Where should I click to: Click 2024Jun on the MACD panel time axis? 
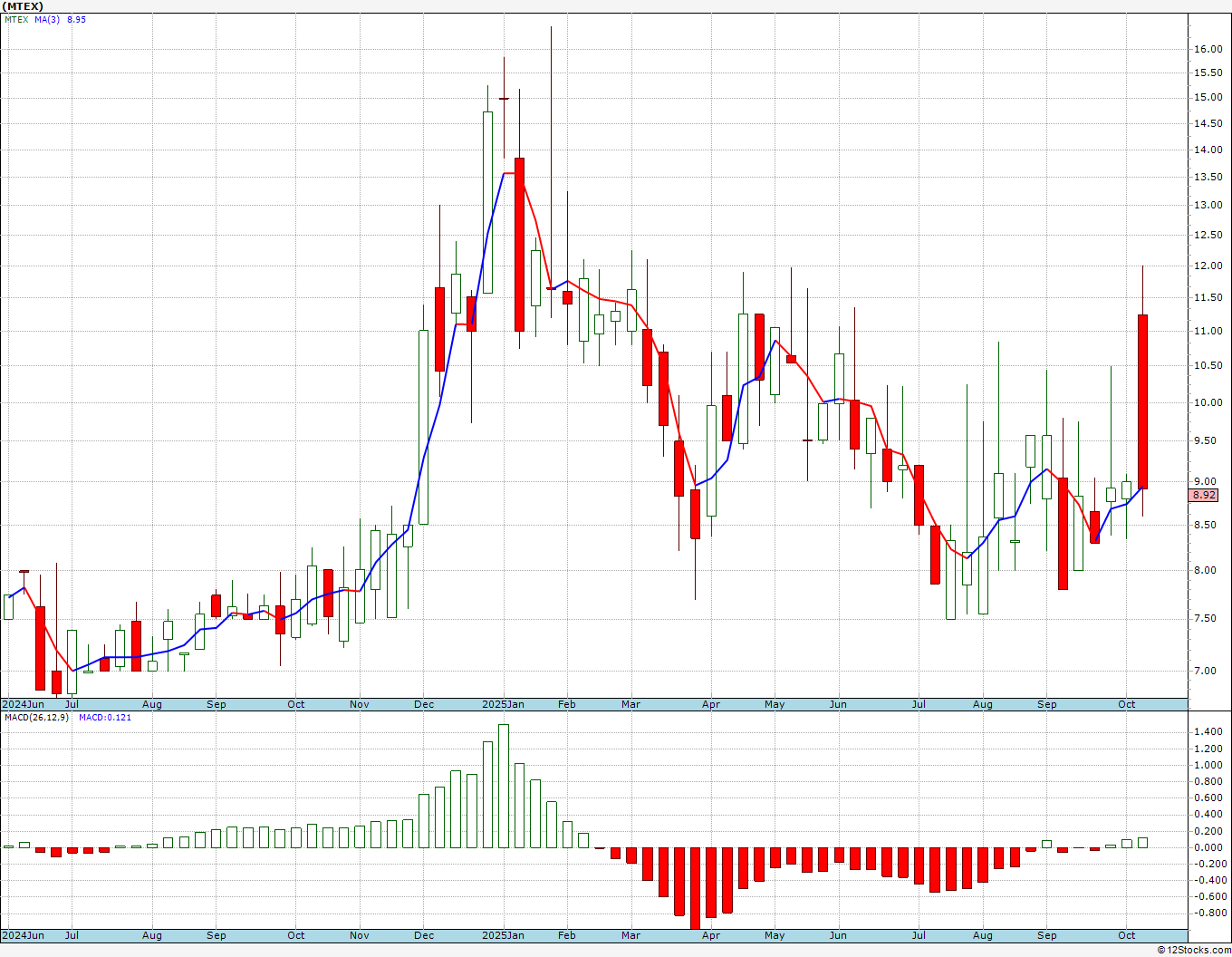pyautogui.click(x=24, y=935)
